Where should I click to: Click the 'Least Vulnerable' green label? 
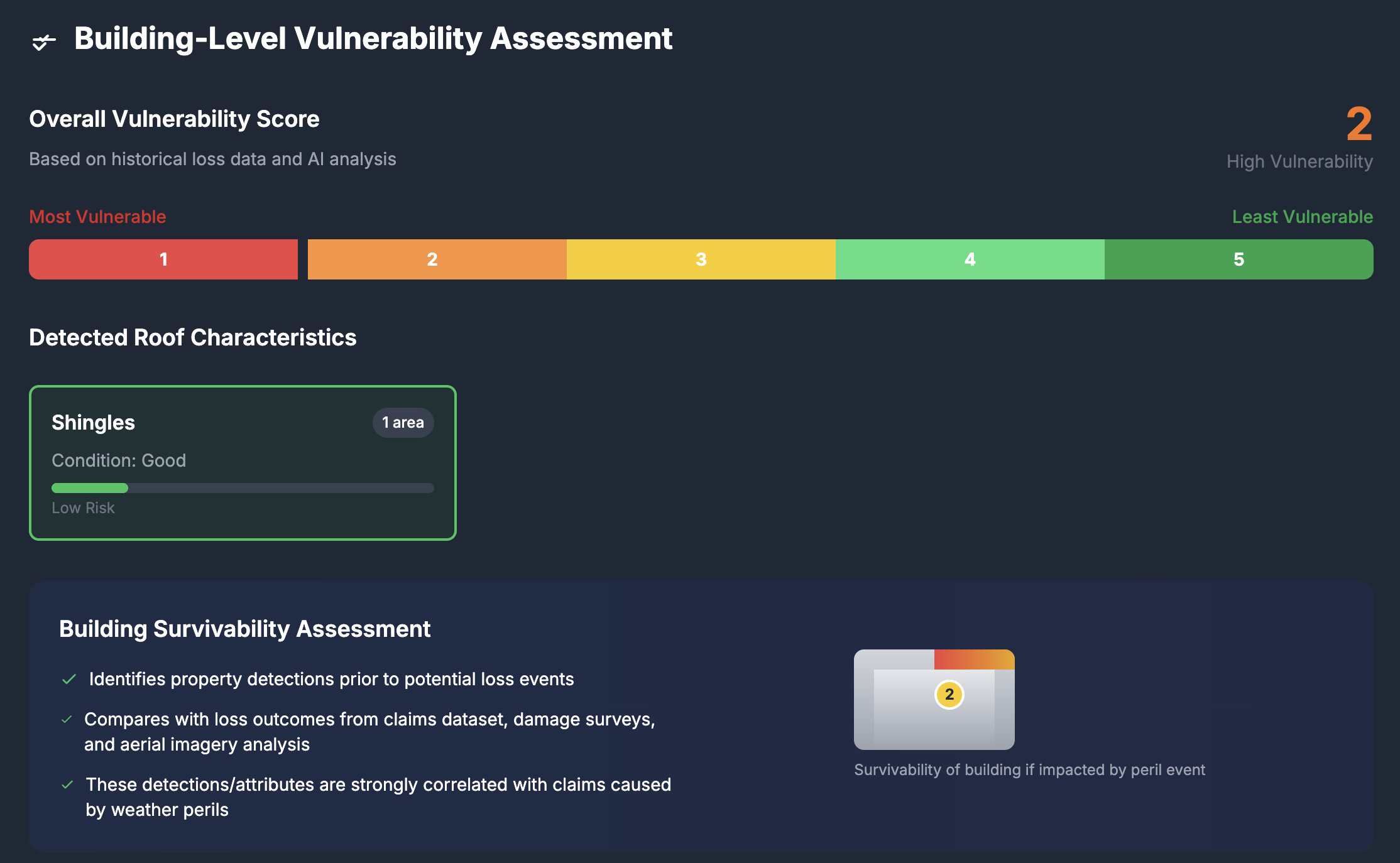coord(1302,217)
